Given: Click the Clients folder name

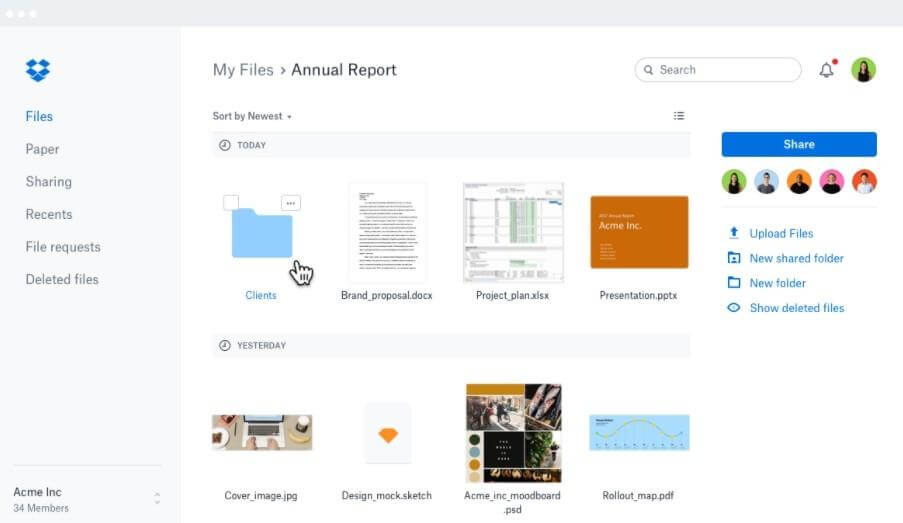Looking at the screenshot, I should [261, 295].
